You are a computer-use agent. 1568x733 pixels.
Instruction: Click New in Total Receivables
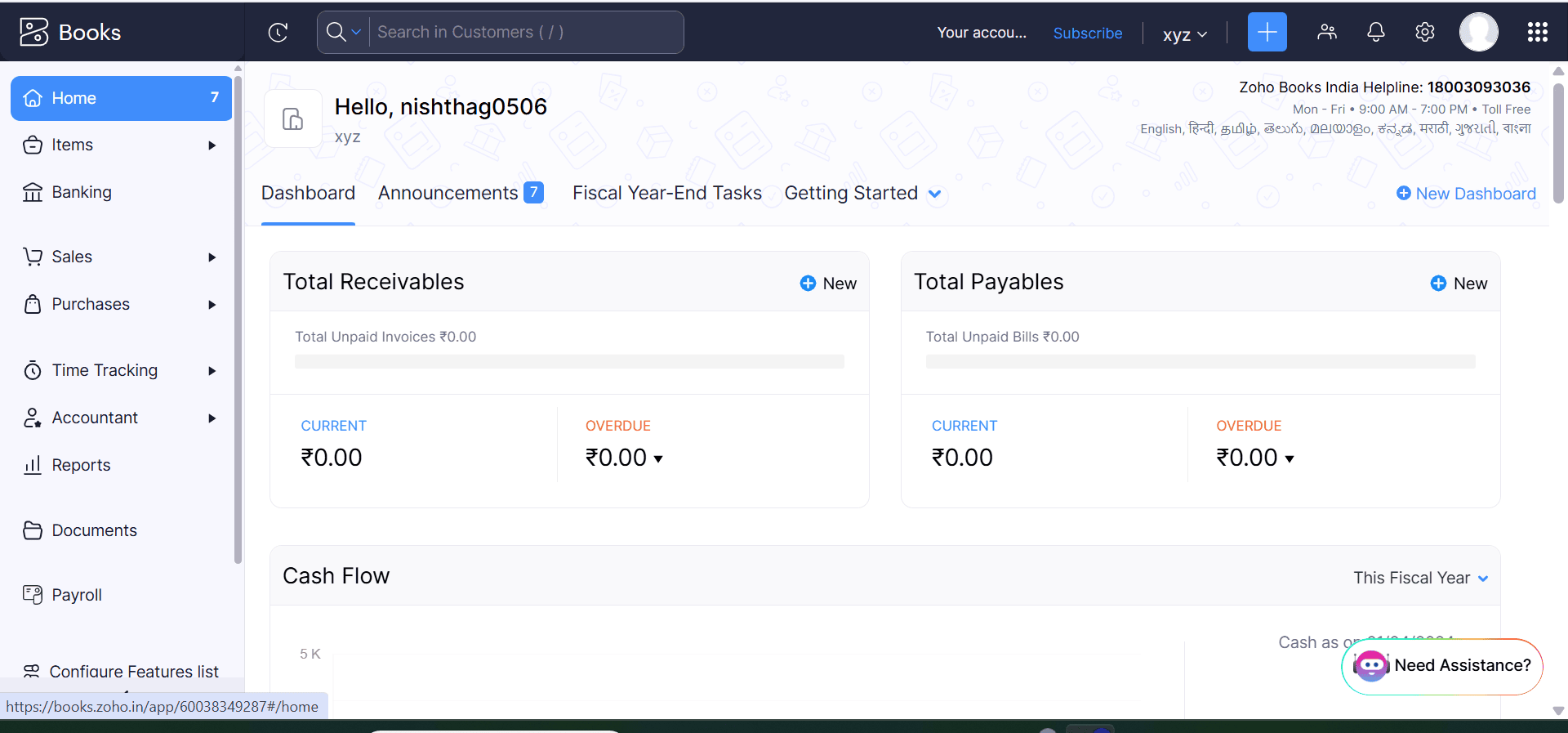coord(828,283)
